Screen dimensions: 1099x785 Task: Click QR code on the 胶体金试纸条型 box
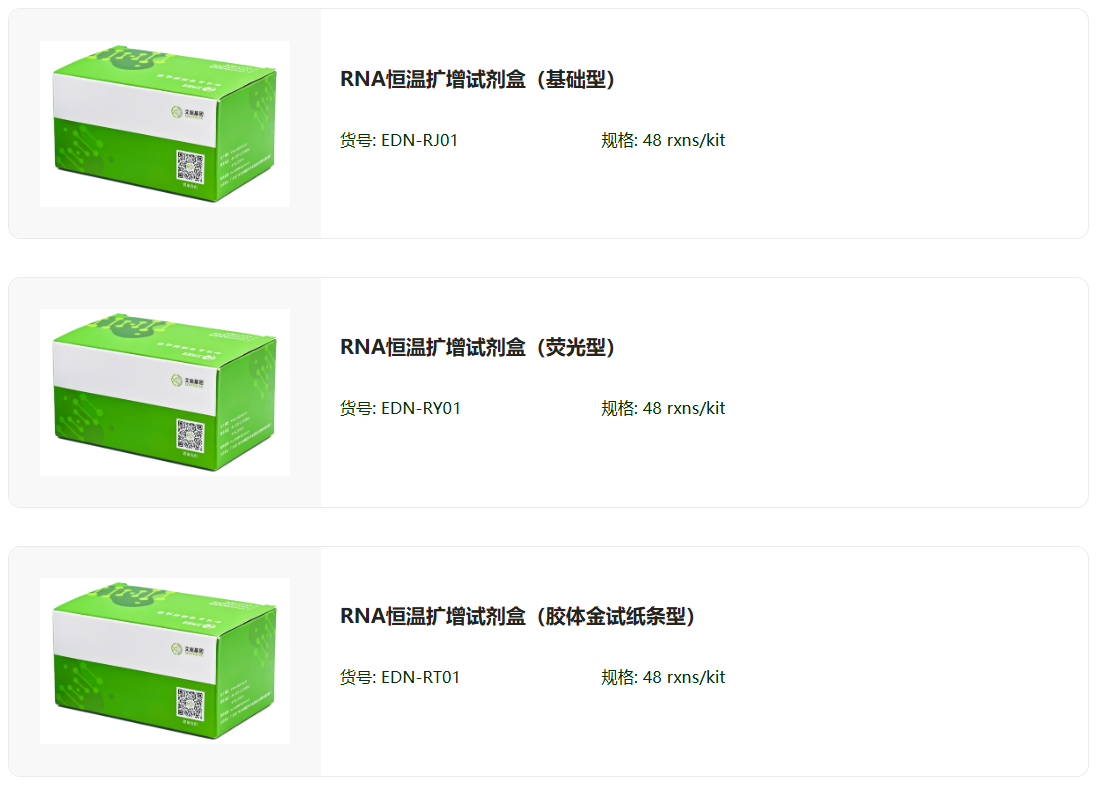pyautogui.click(x=190, y=705)
